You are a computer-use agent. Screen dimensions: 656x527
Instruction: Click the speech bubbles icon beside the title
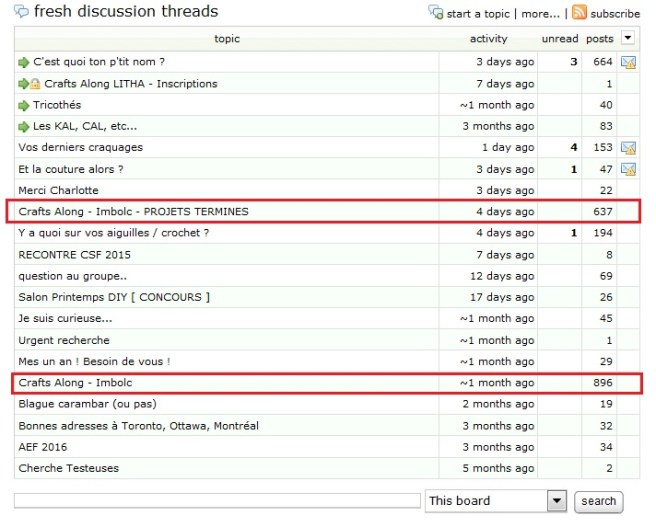coord(21,13)
